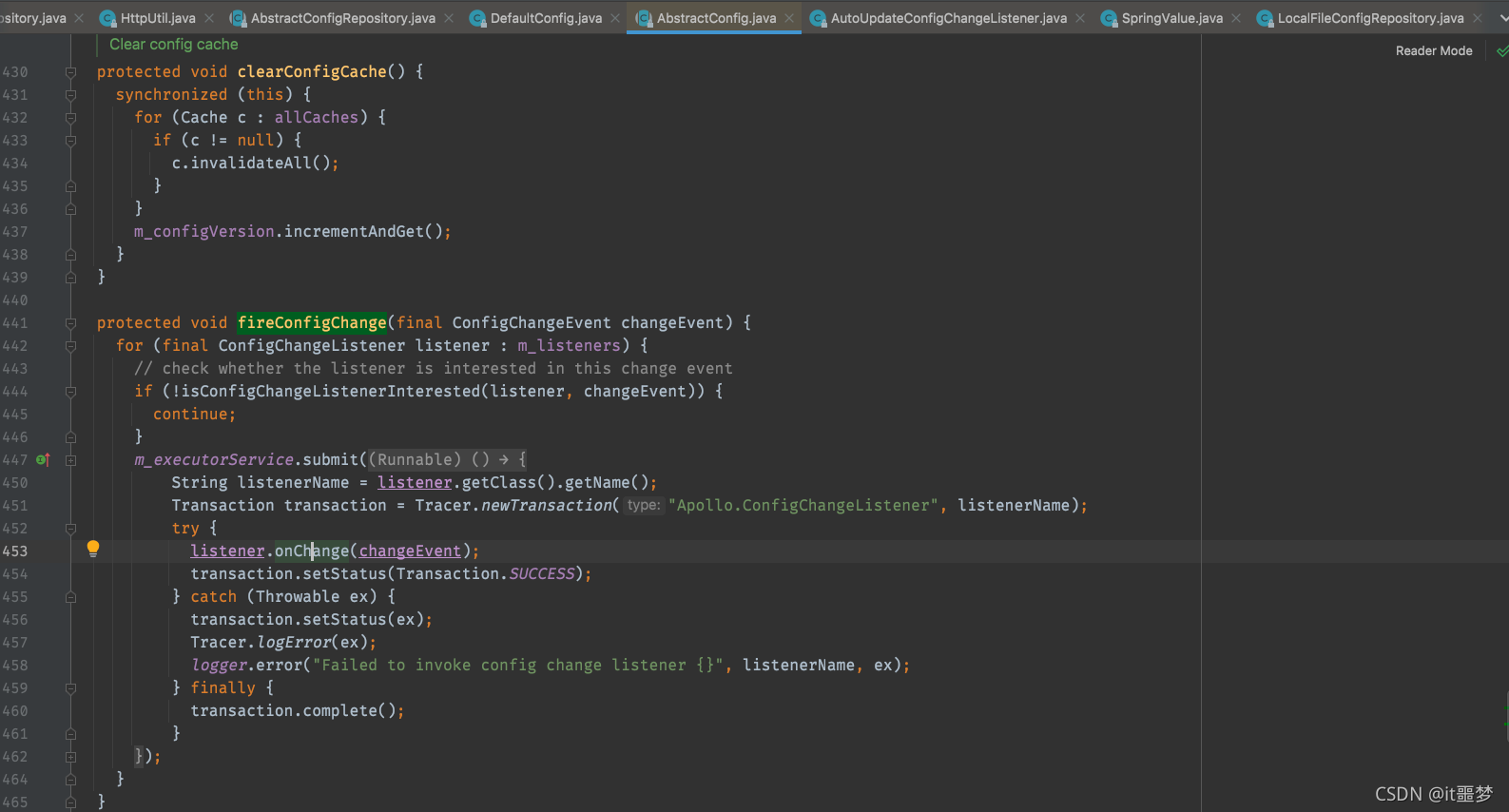
Task: Close the AutoUpdateConfigChangeListener.java tab
Action: click(1080, 18)
